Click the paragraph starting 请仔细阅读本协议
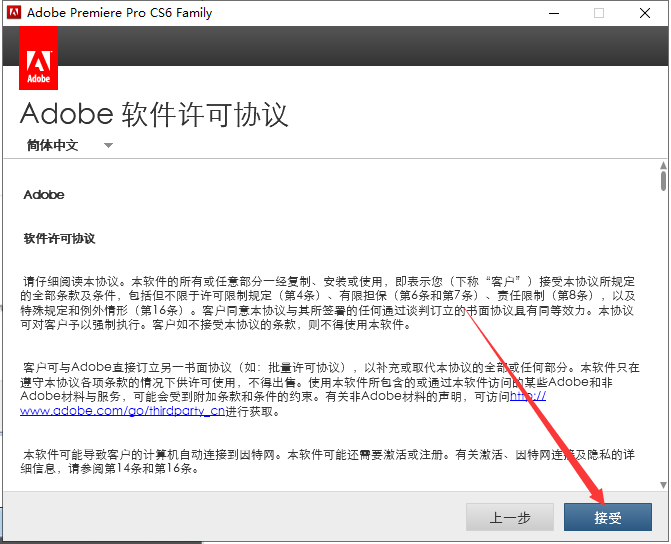The width and height of the screenshot is (671, 544). pyautogui.click(x=328, y=303)
